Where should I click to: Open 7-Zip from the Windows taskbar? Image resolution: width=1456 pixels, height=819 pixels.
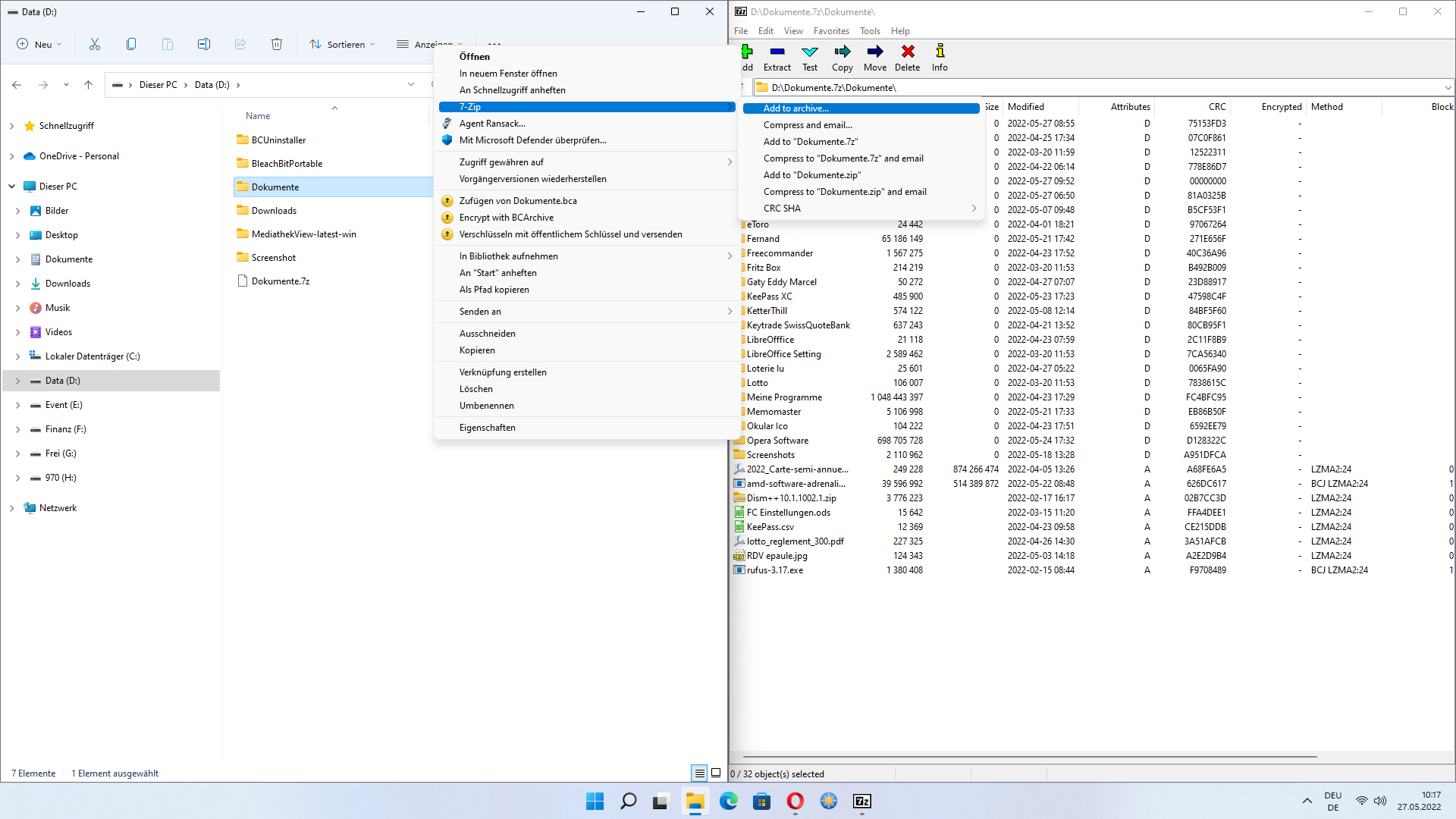pyautogui.click(x=862, y=802)
